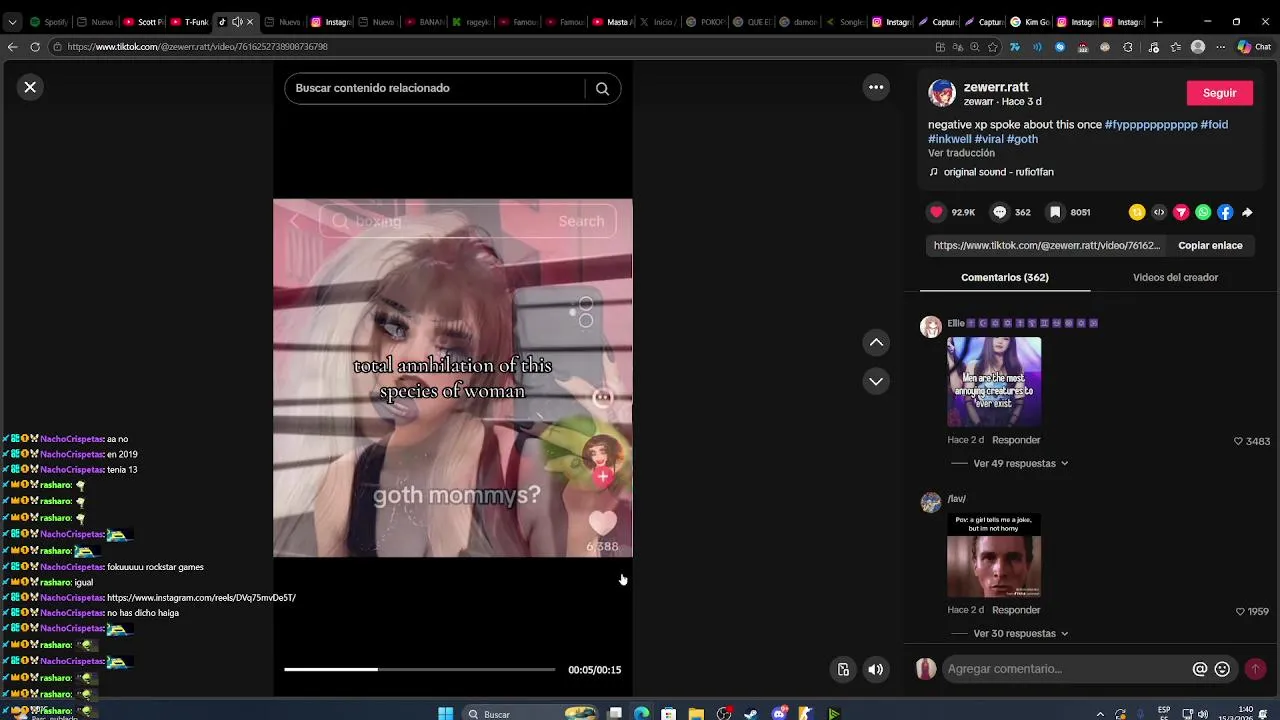Open Ellie's comment image about men

[994, 382]
